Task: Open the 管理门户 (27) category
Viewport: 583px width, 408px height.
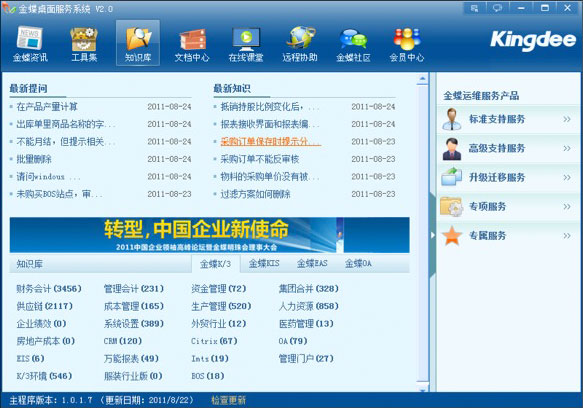Action: click(x=306, y=359)
